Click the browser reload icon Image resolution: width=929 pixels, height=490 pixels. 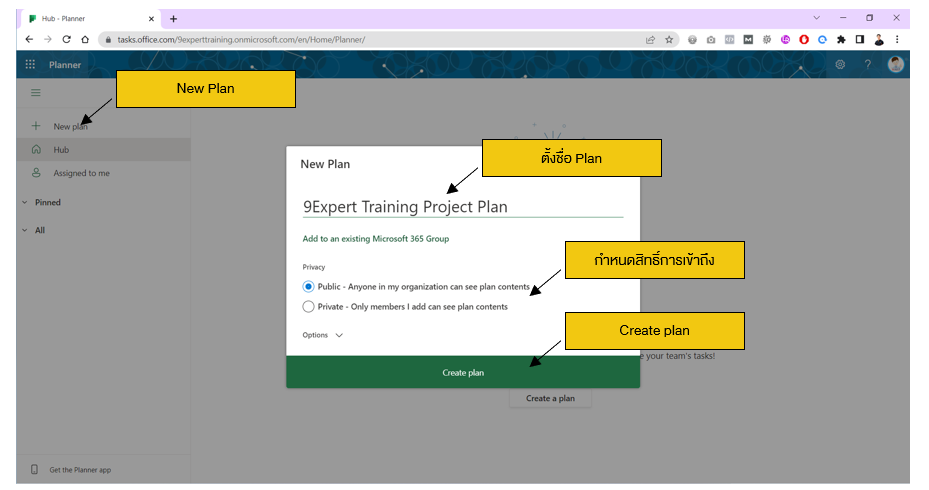[66, 39]
